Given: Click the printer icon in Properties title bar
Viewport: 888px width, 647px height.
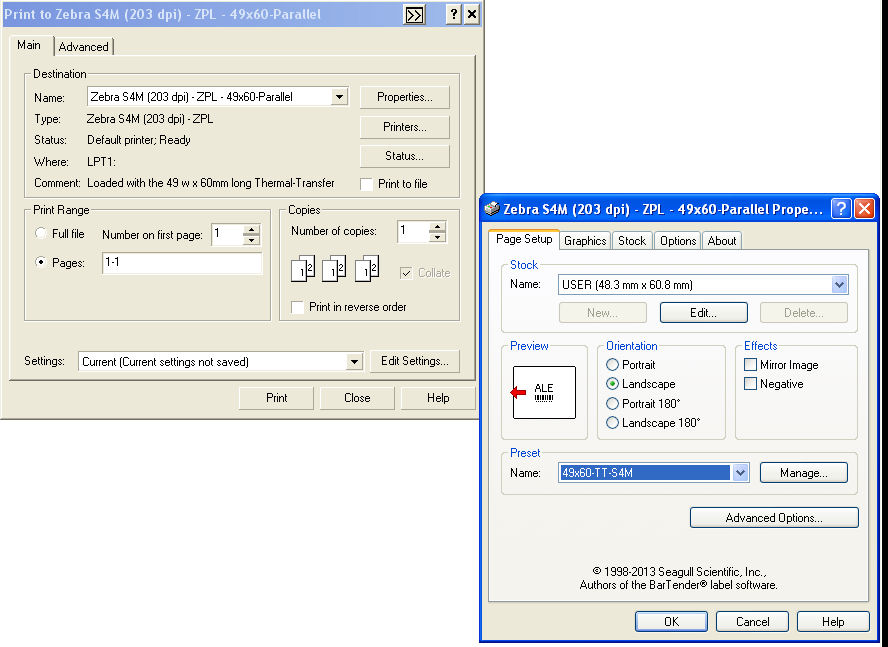Looking at the screenshot, I should pos(492,209).
